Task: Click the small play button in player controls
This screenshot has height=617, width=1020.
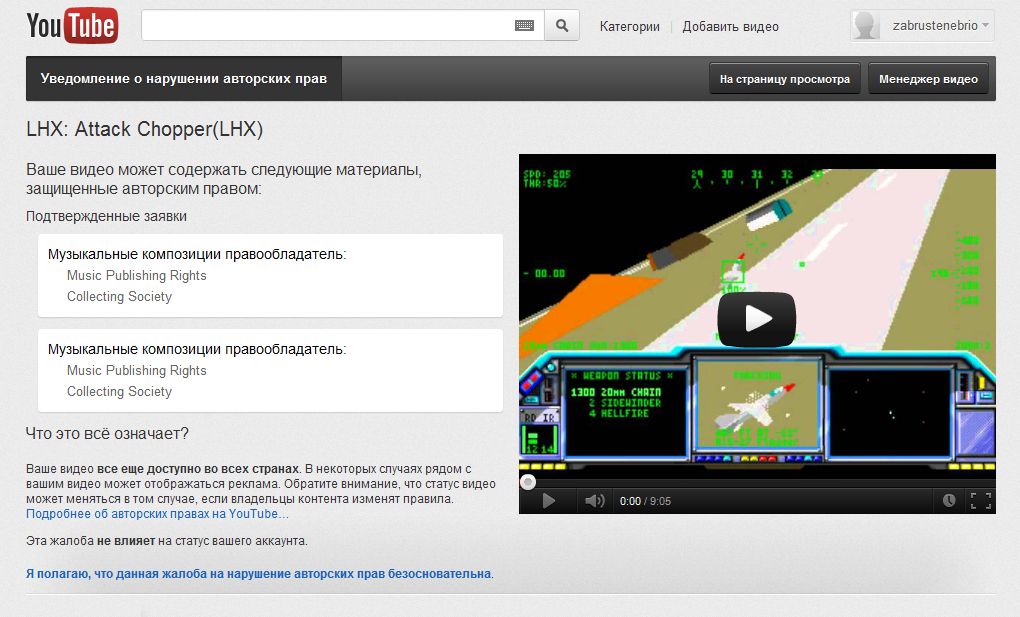Action: [548, 500]
